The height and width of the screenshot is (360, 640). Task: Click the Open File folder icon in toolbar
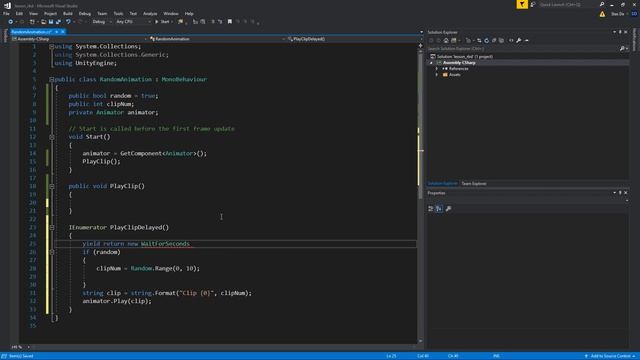pyautogui.click(x=43, y=22)
